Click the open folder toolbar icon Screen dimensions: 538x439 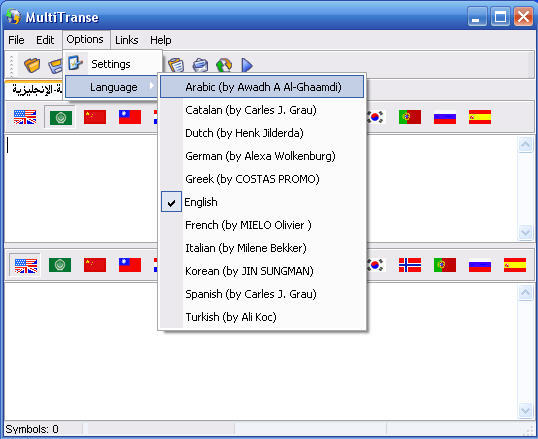[x=32, y=65]
